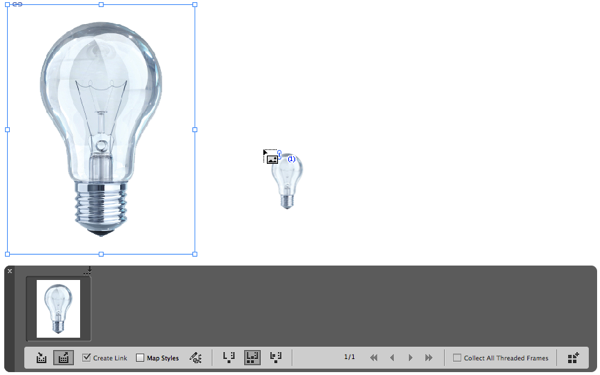
Task: Open Edit Custom Style Mapping icon
Action: [x=196, y=358]
